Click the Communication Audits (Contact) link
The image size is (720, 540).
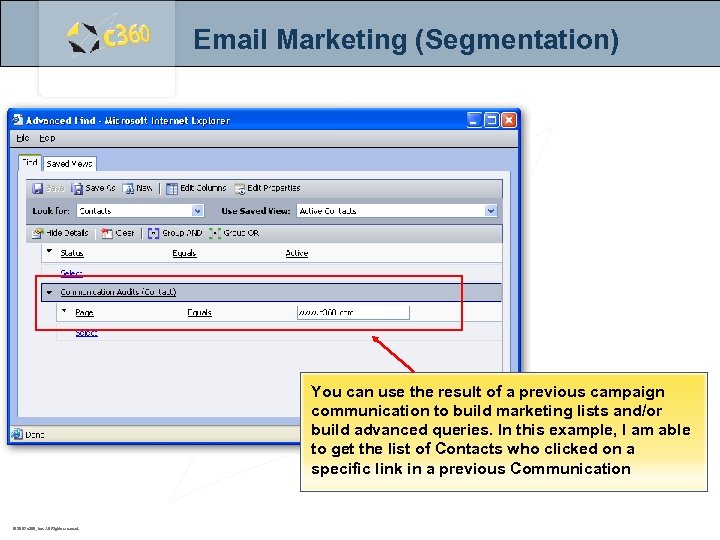point(118,292)
